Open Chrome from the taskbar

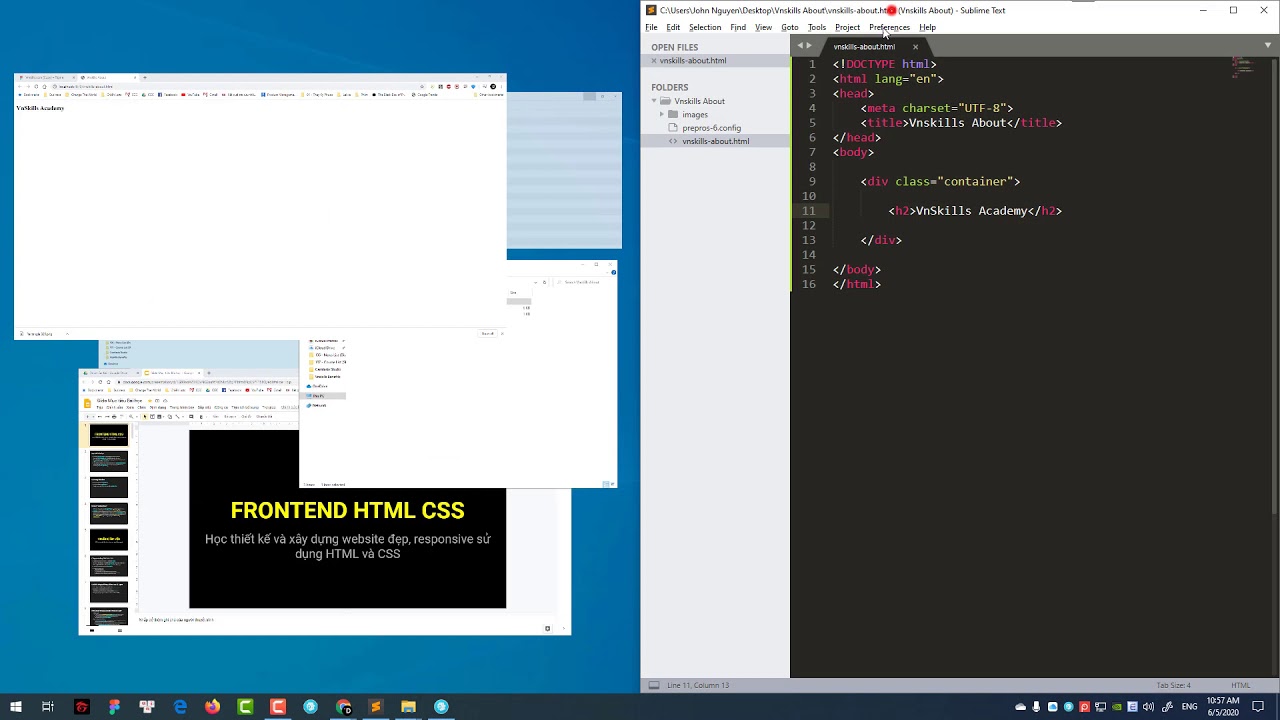click(344, 707)
